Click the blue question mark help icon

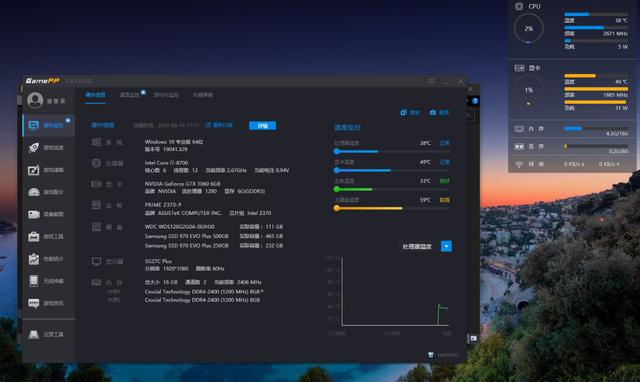click(x=475, y=101)
